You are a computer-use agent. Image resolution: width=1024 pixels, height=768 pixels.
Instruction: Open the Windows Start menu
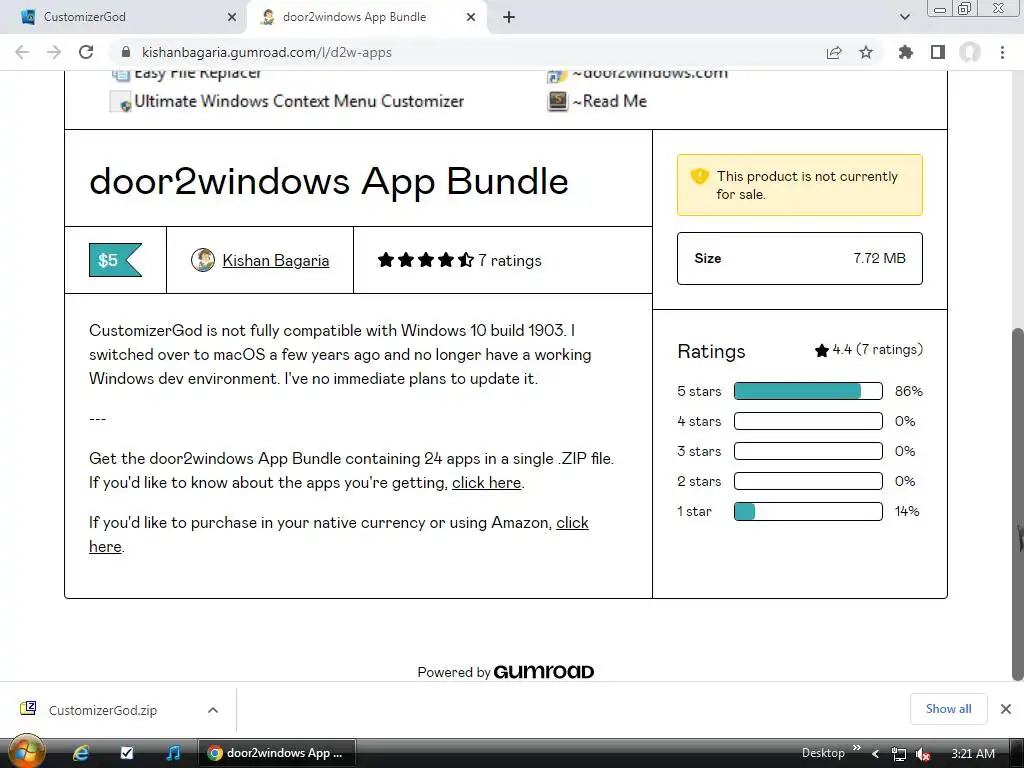point(26,752)
